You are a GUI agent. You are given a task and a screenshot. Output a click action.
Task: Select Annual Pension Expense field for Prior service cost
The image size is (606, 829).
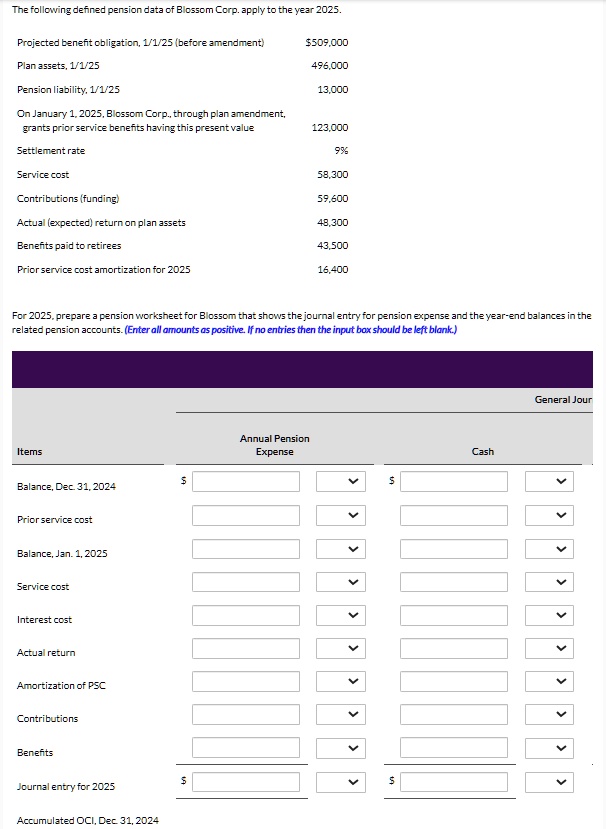click(x=246, y=515)
